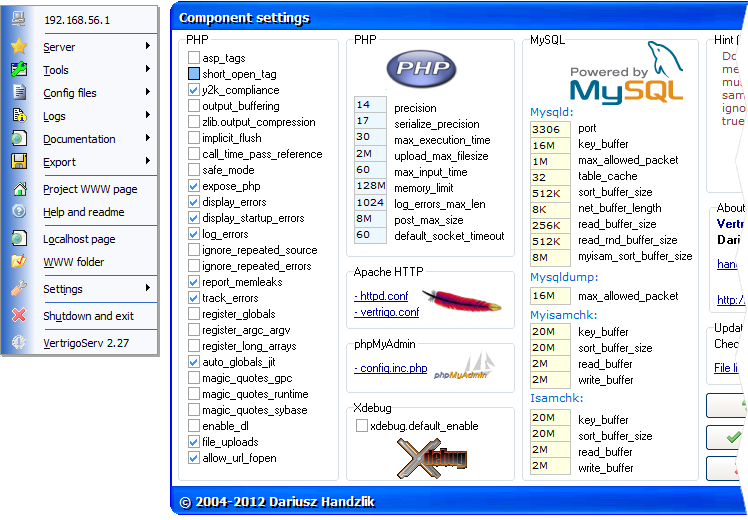Click the Mysqld port 3306 field
This screenshot has width=748, height=520.
click(x=550, y=129)
